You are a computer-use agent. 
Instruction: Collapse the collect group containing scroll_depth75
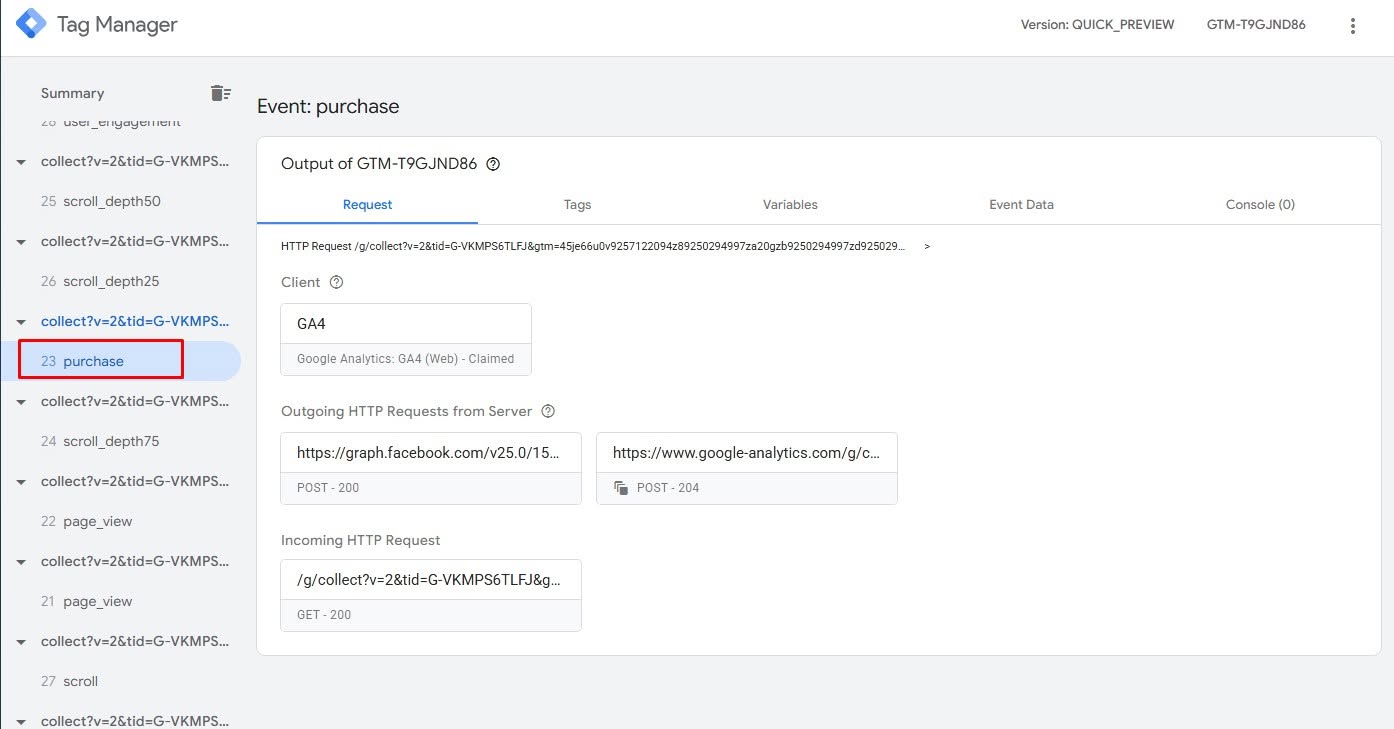tap(21, 402)
